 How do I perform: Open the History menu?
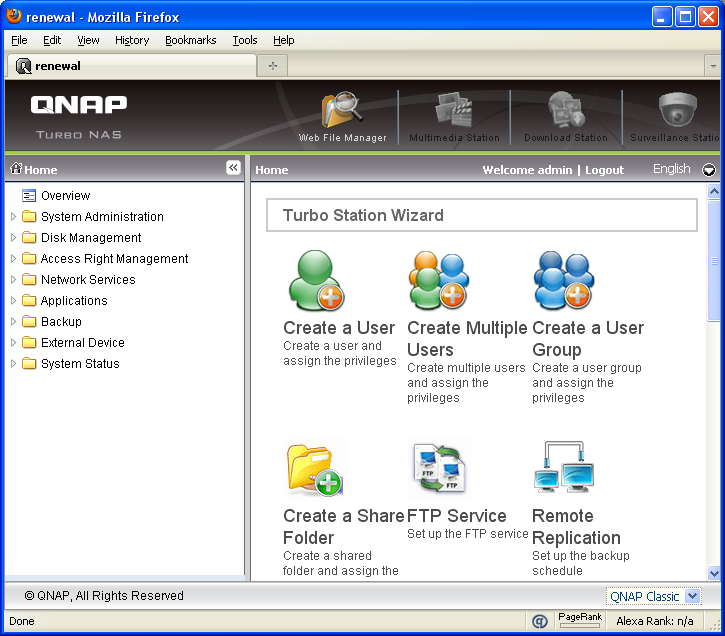(x=132, y=41)
